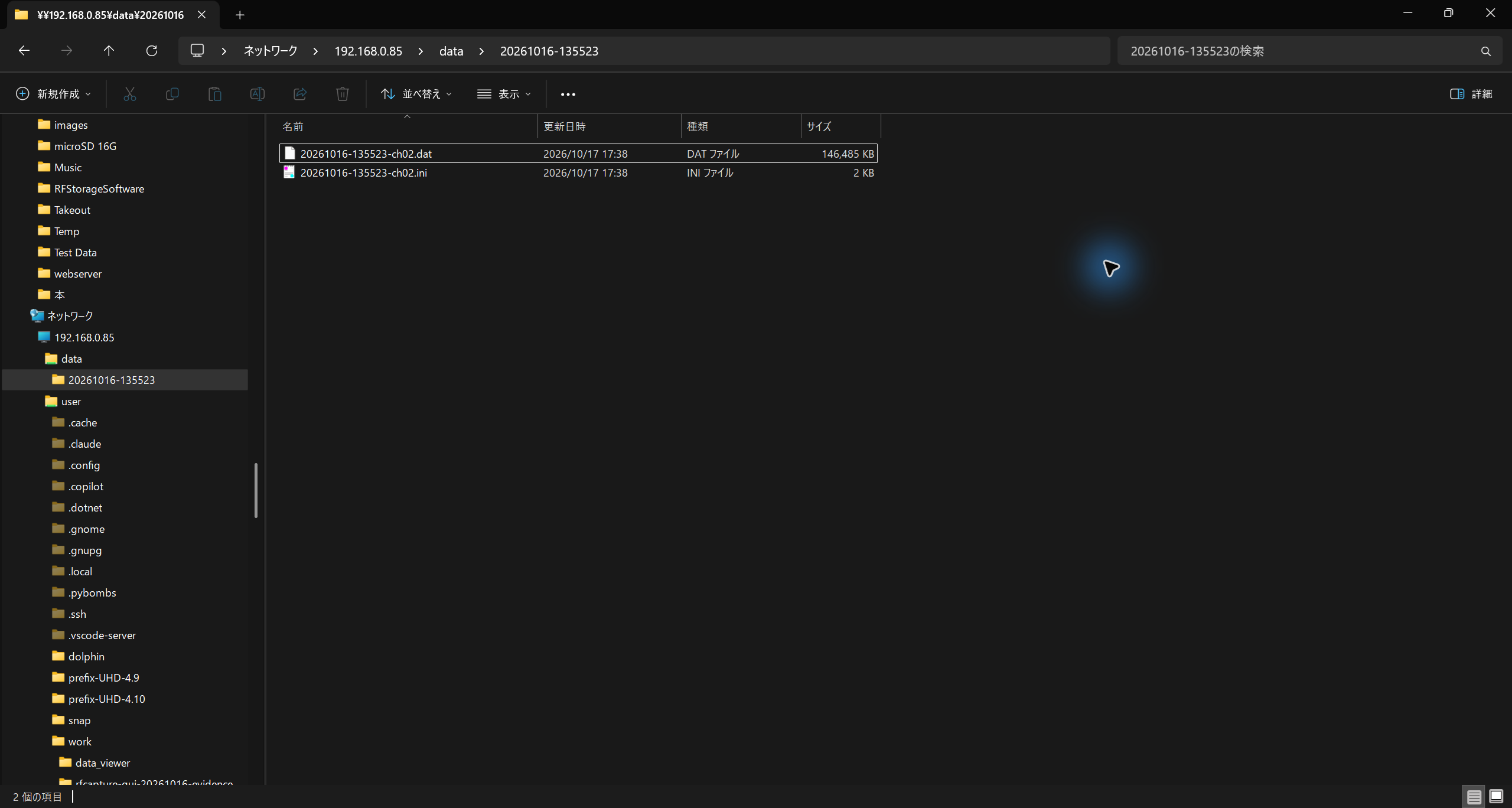Select 20261016-135523-ch02.dat file

click(x=578, y=154)
